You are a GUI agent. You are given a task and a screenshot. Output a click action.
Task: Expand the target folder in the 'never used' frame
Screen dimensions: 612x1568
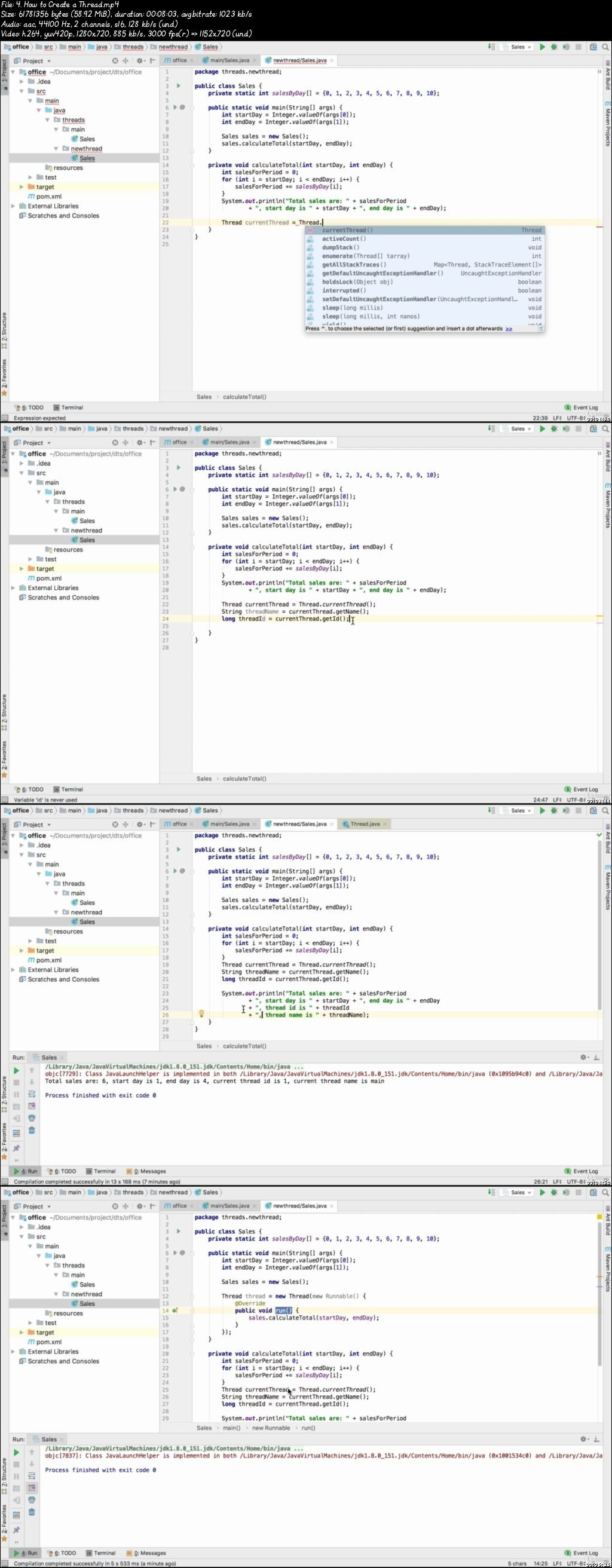click(22, 568)
